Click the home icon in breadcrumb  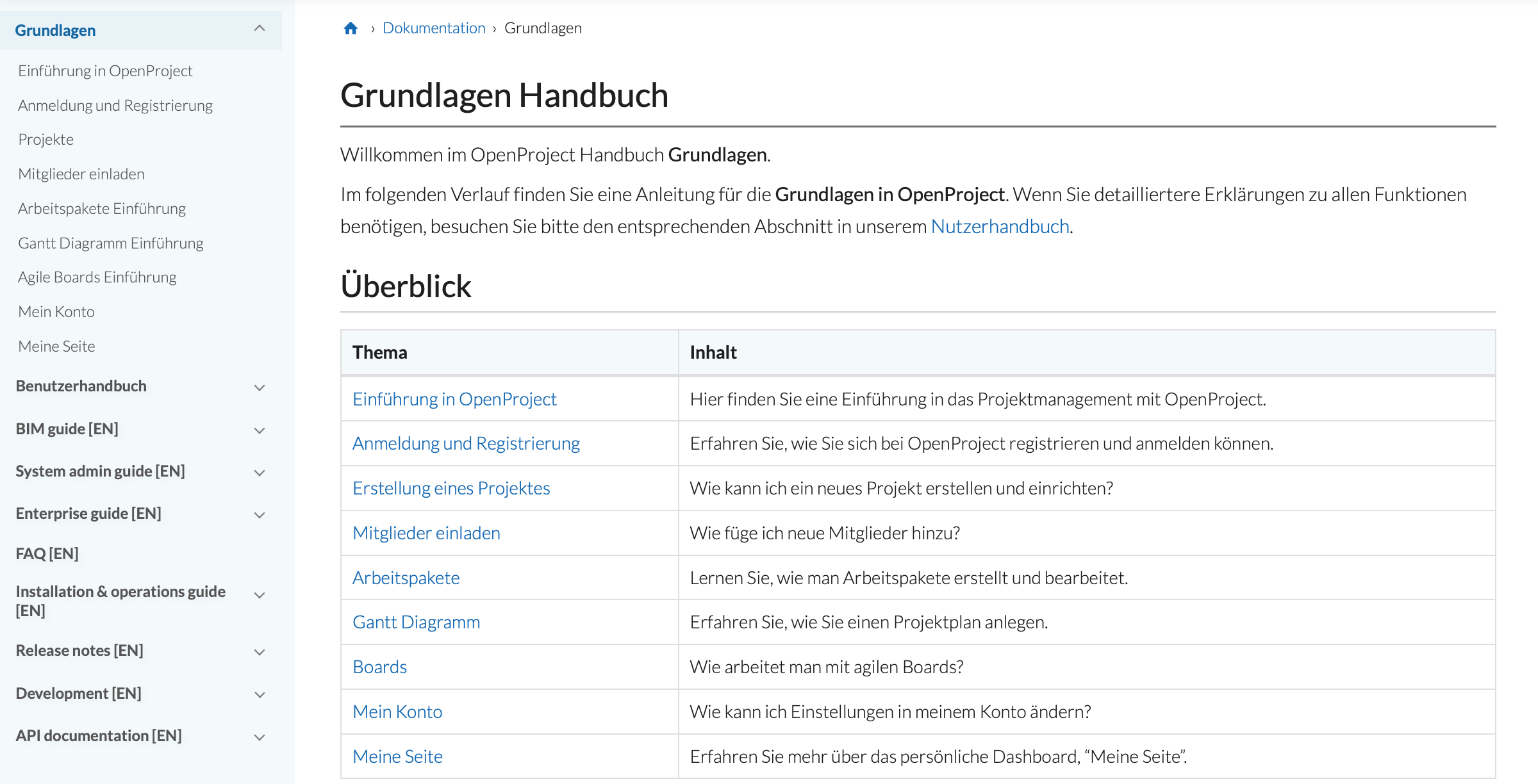pyautogui.click(x=351, y=28)
